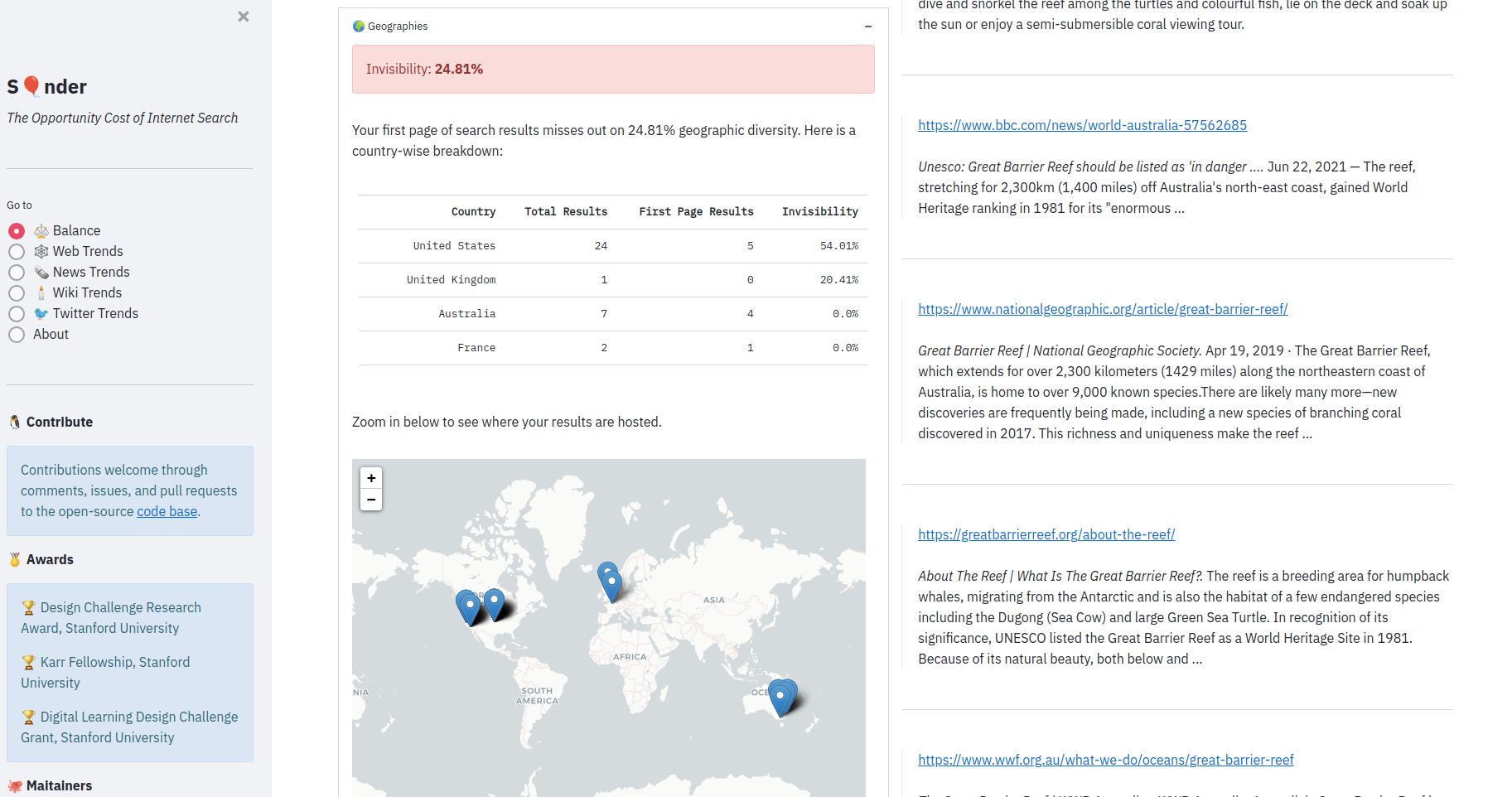This screenshot has height=797, width=1512.
Task: Open the code base link
Action: pos(167,512)
